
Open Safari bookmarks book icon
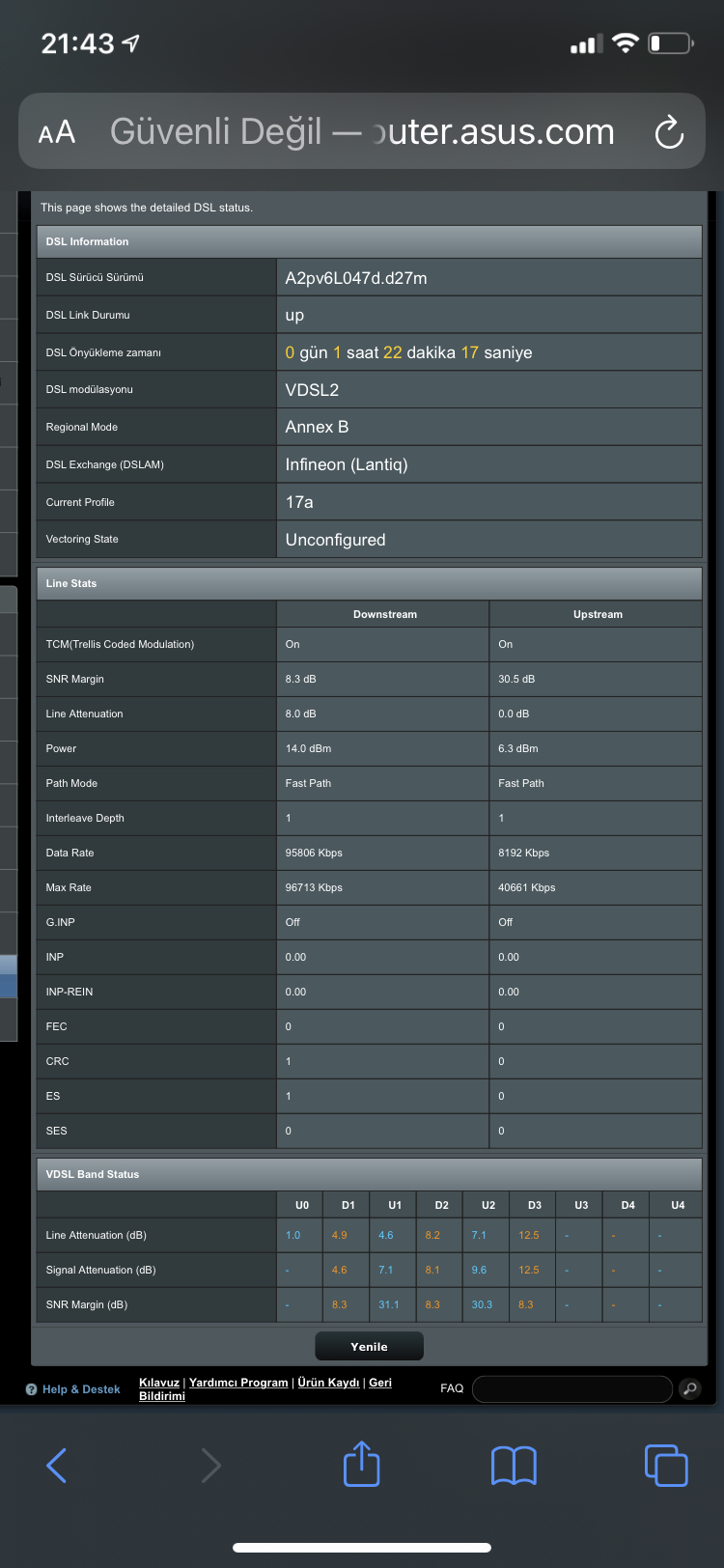click(x=514, y=1465)
